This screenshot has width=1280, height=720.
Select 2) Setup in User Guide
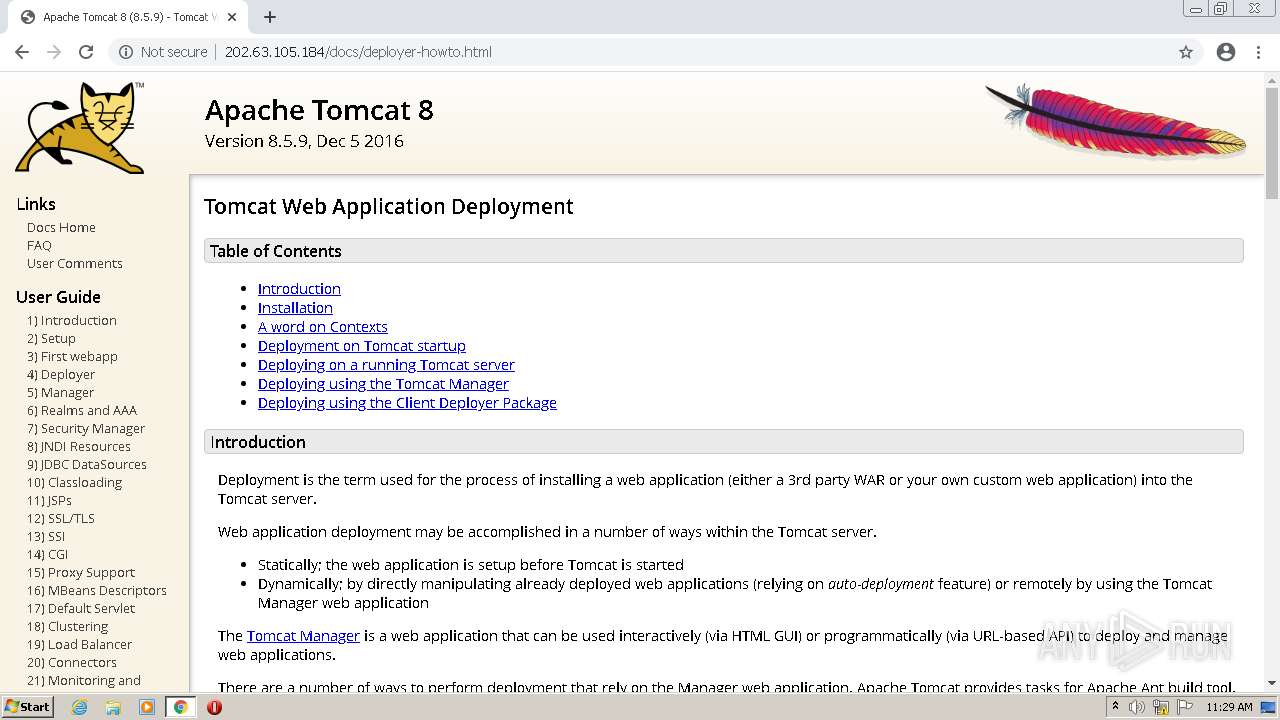(51, 338)
